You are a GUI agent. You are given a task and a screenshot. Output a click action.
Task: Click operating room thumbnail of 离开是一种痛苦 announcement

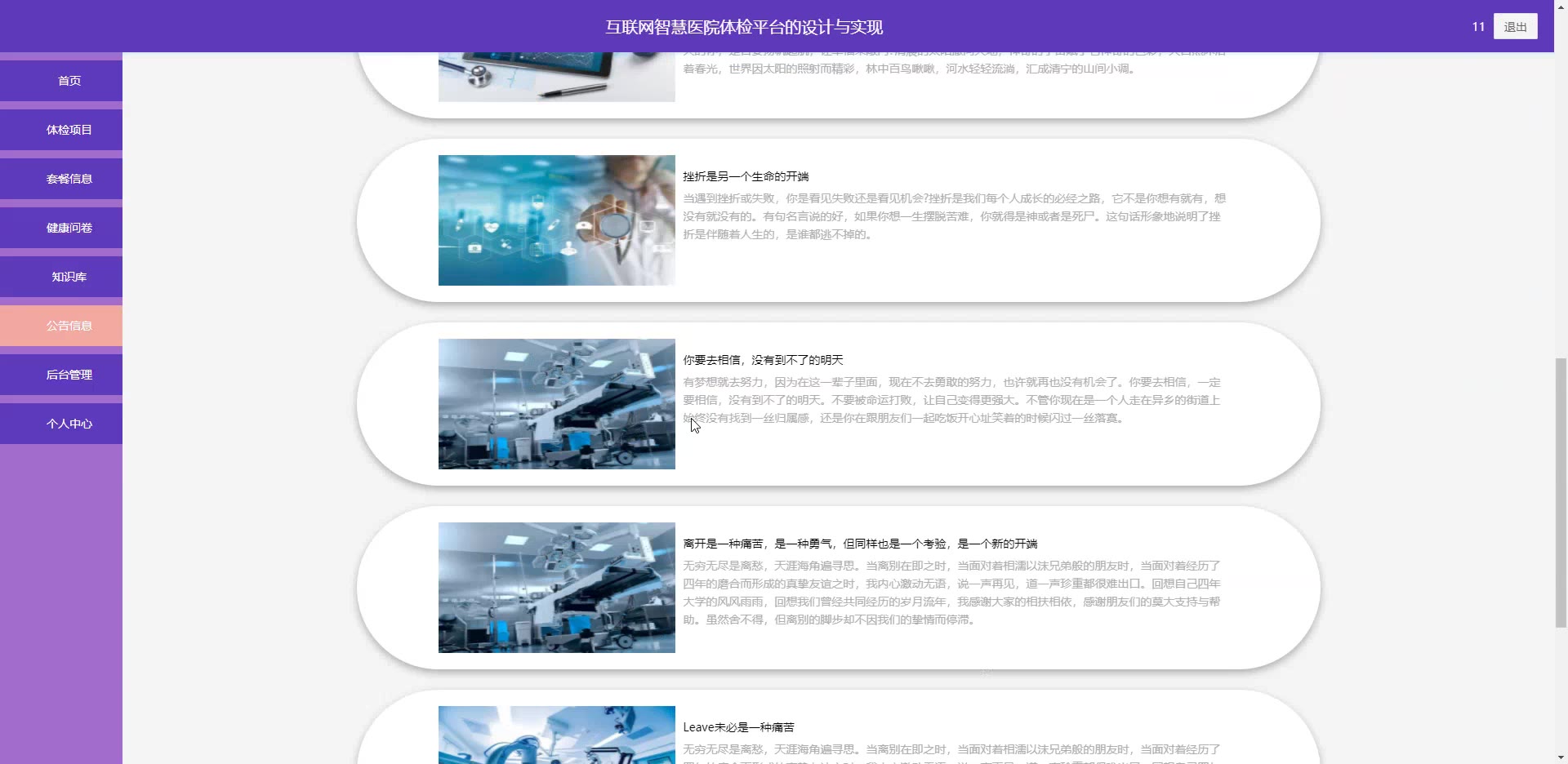tap(557, 588)
